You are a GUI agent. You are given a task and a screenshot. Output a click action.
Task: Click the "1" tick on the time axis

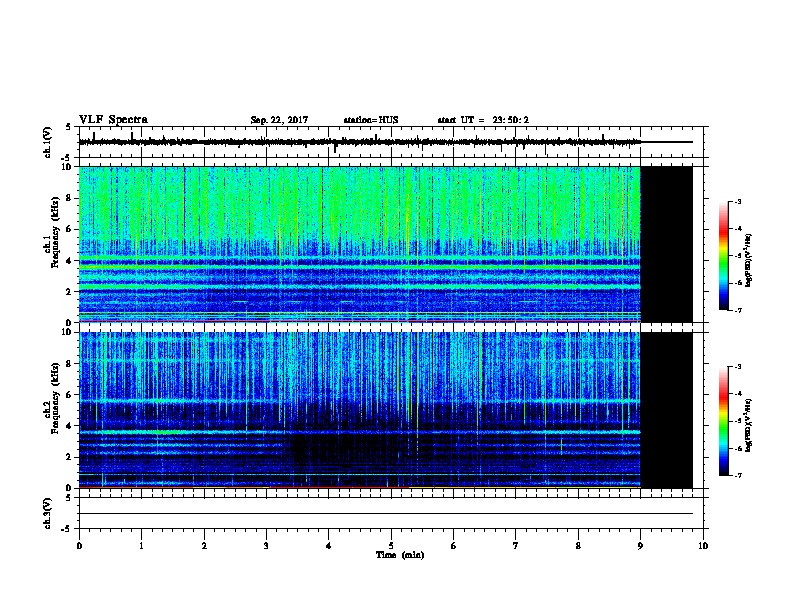[x=141, y=546]
